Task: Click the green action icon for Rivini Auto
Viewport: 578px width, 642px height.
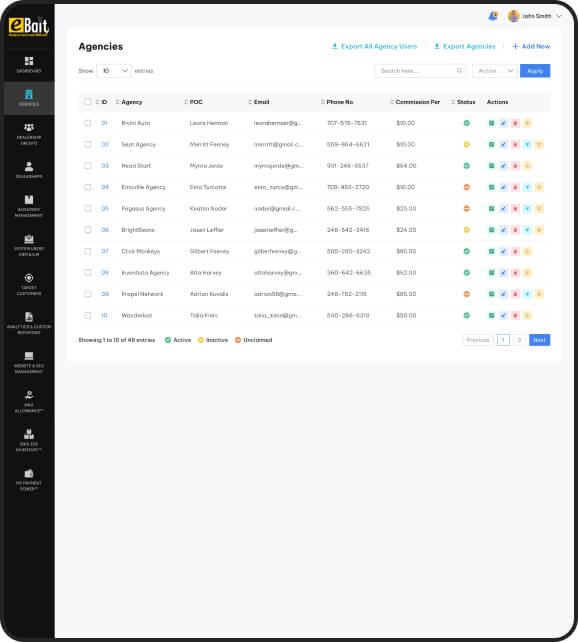Action: 491,123
